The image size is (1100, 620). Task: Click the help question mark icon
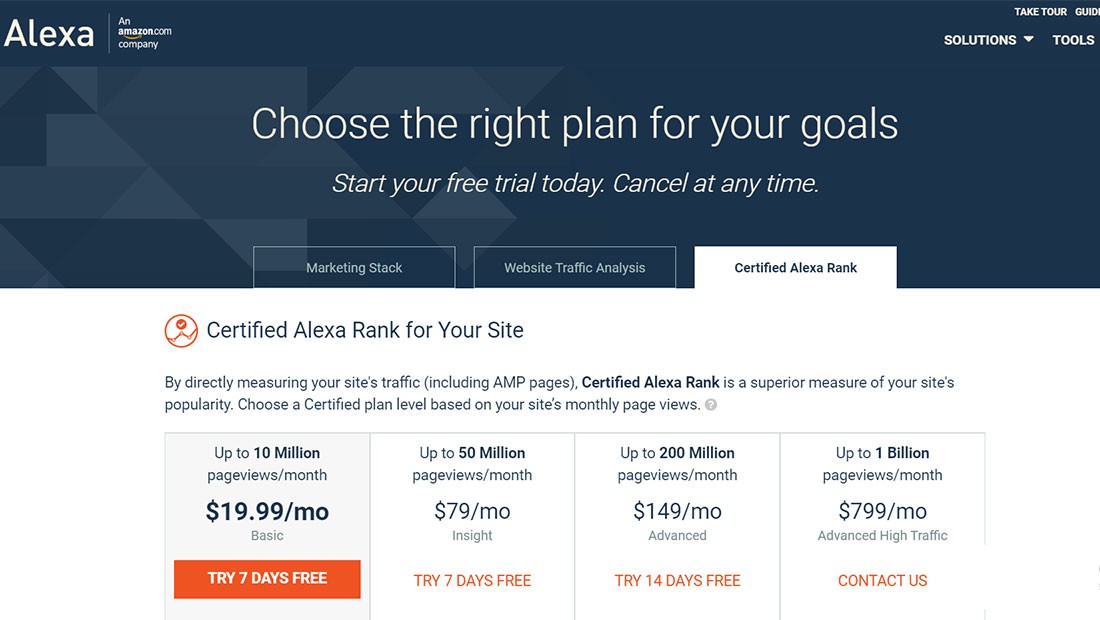pyautogui.click(x=710, y=405)
